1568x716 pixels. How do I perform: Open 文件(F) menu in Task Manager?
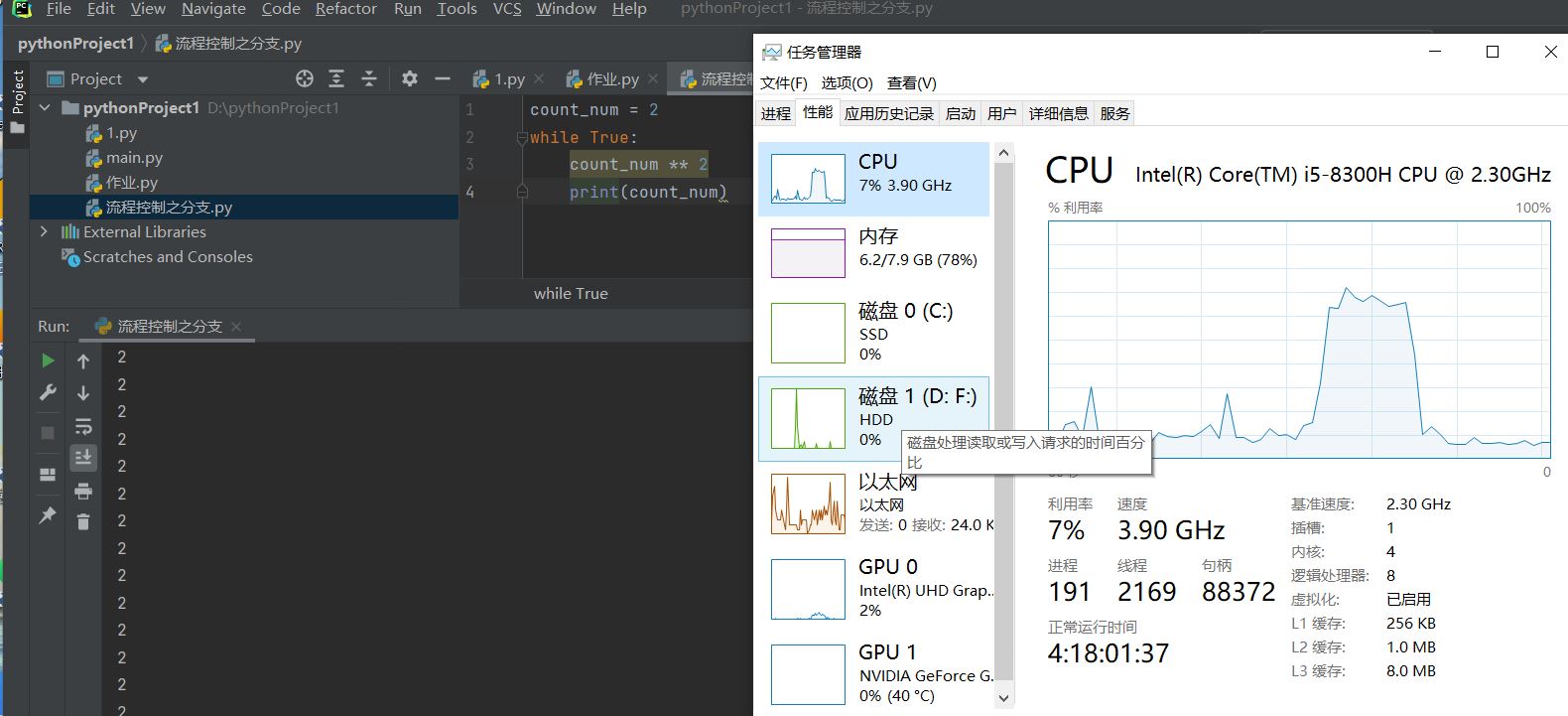[784, 82]
